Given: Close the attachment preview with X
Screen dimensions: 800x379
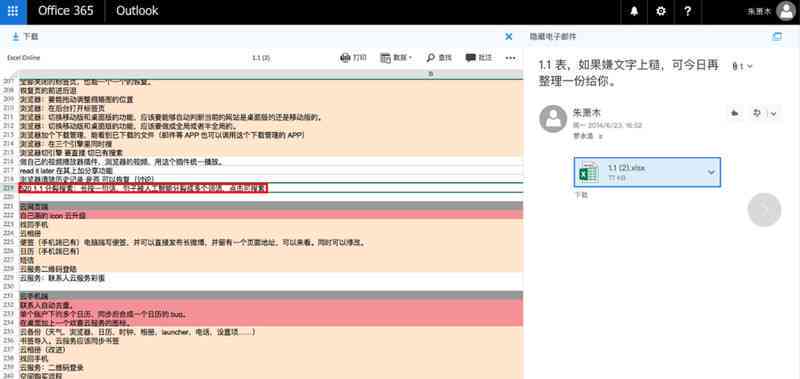Looking at the screenshot, I should point(509,37).
